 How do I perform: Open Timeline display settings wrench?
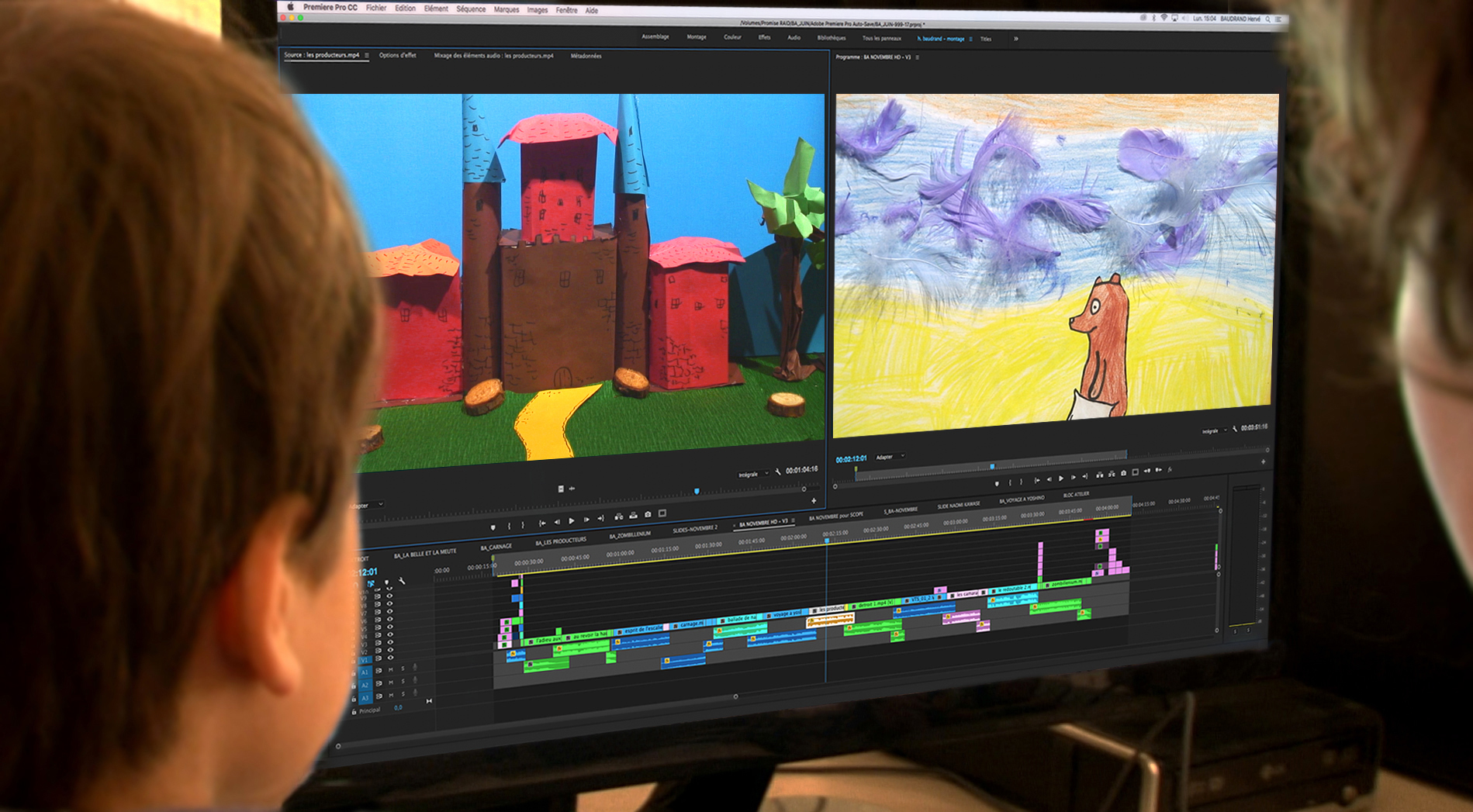[402, 581]
